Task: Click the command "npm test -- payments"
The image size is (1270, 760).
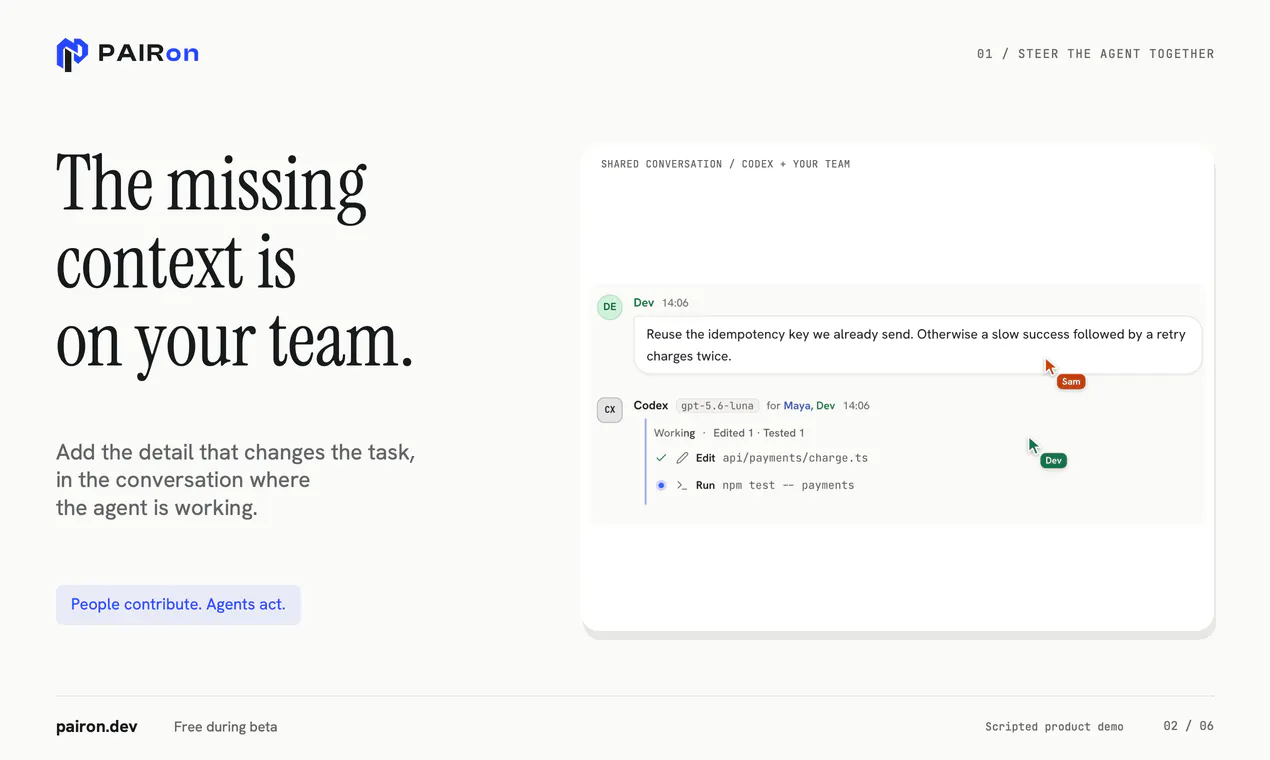Action: click(x=789, y=485)
